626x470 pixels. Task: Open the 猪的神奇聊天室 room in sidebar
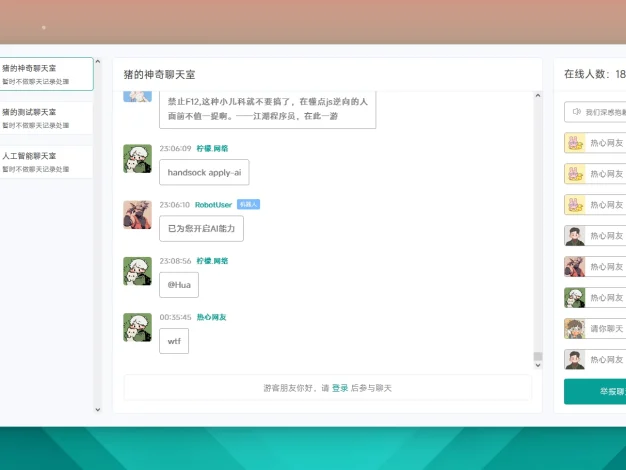click(46, 74)
